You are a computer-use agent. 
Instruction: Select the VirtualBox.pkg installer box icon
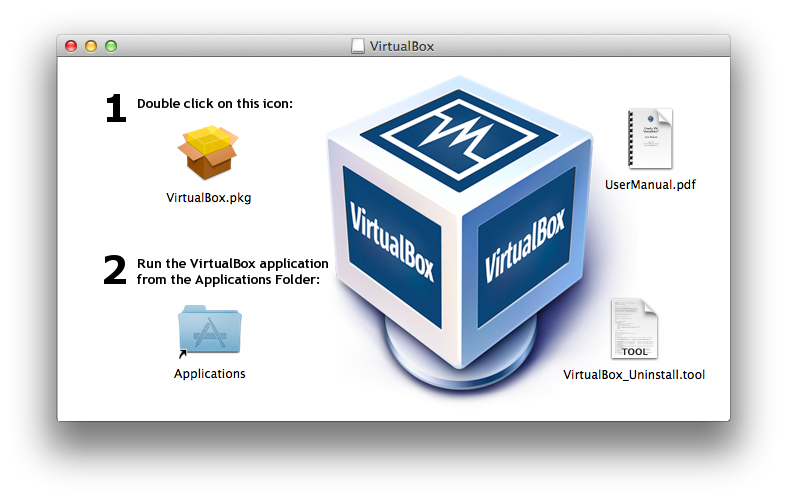[208, 152]
